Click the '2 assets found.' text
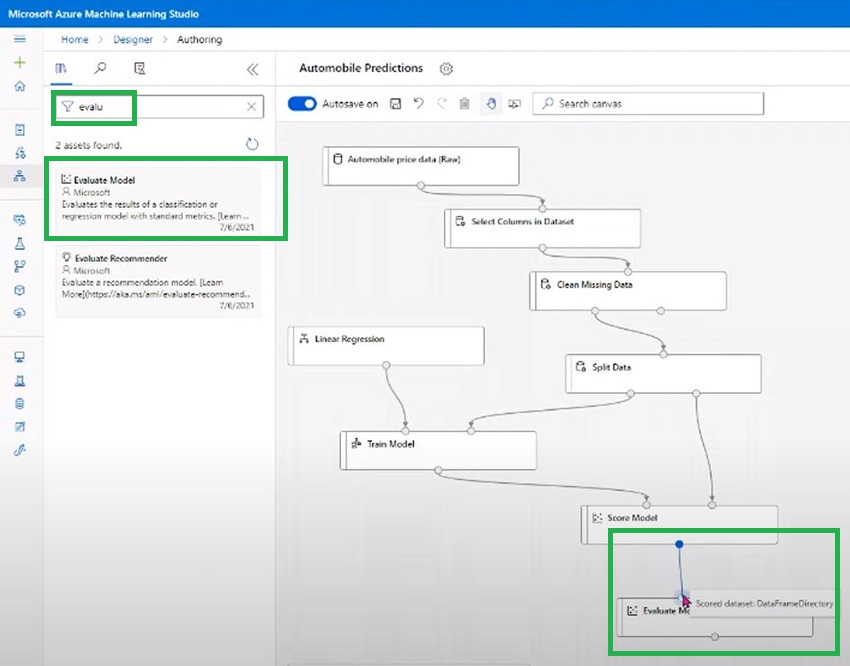The image size is (850, 666). click(x=89, y=145)
